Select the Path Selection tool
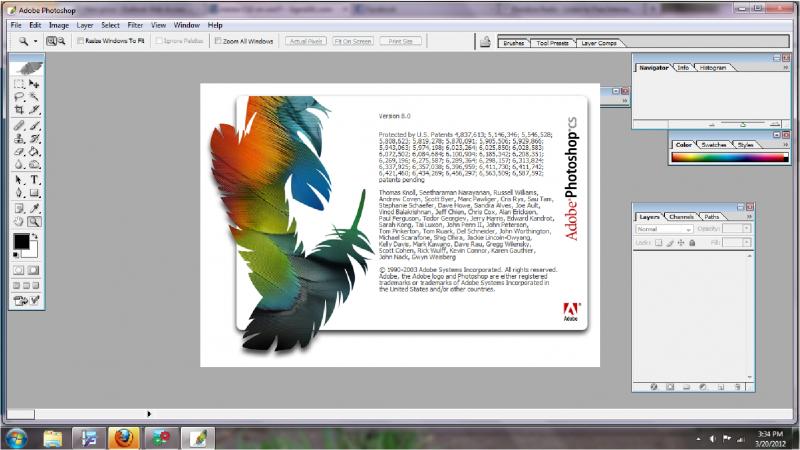 click(19, 180)
